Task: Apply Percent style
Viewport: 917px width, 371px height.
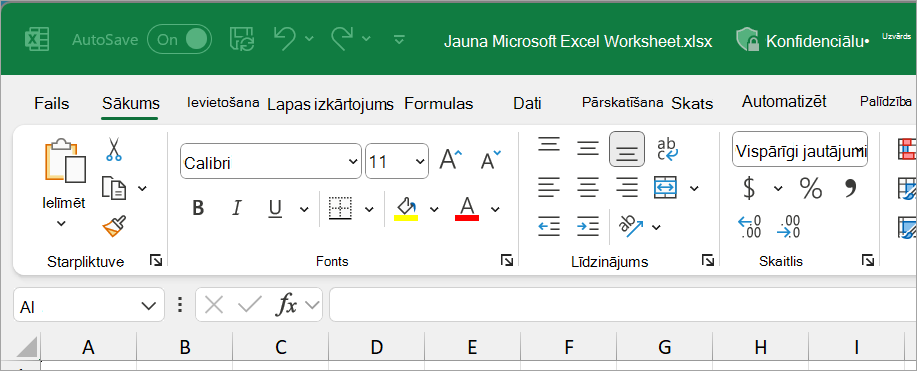Action: [x=811, y=188]
